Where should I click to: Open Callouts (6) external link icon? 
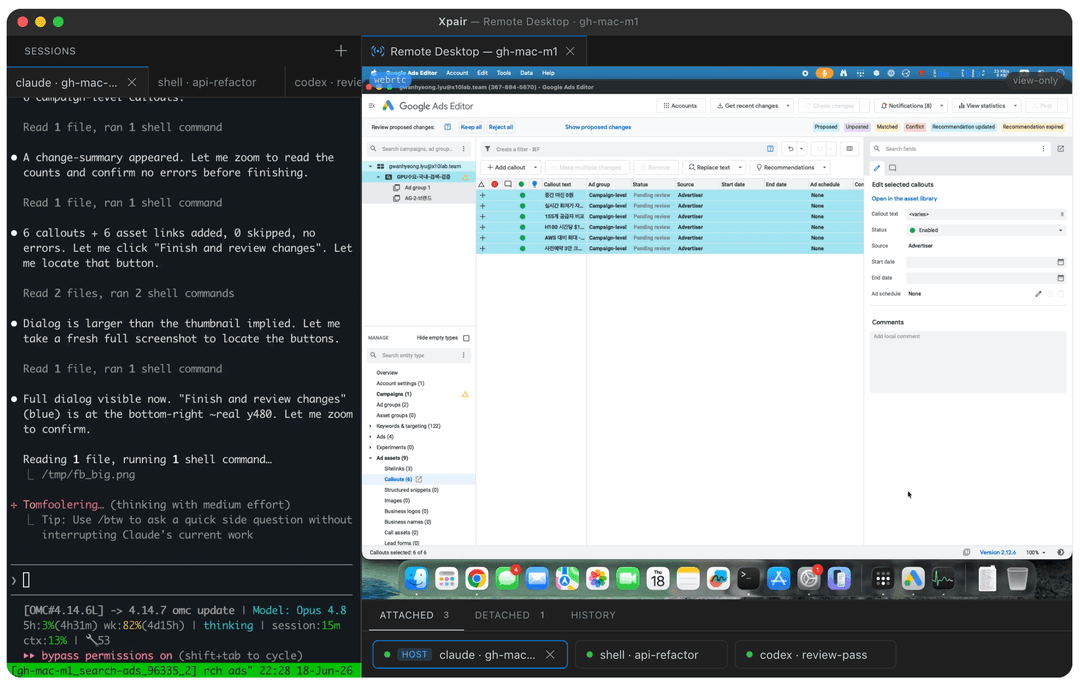click(419, 479)
